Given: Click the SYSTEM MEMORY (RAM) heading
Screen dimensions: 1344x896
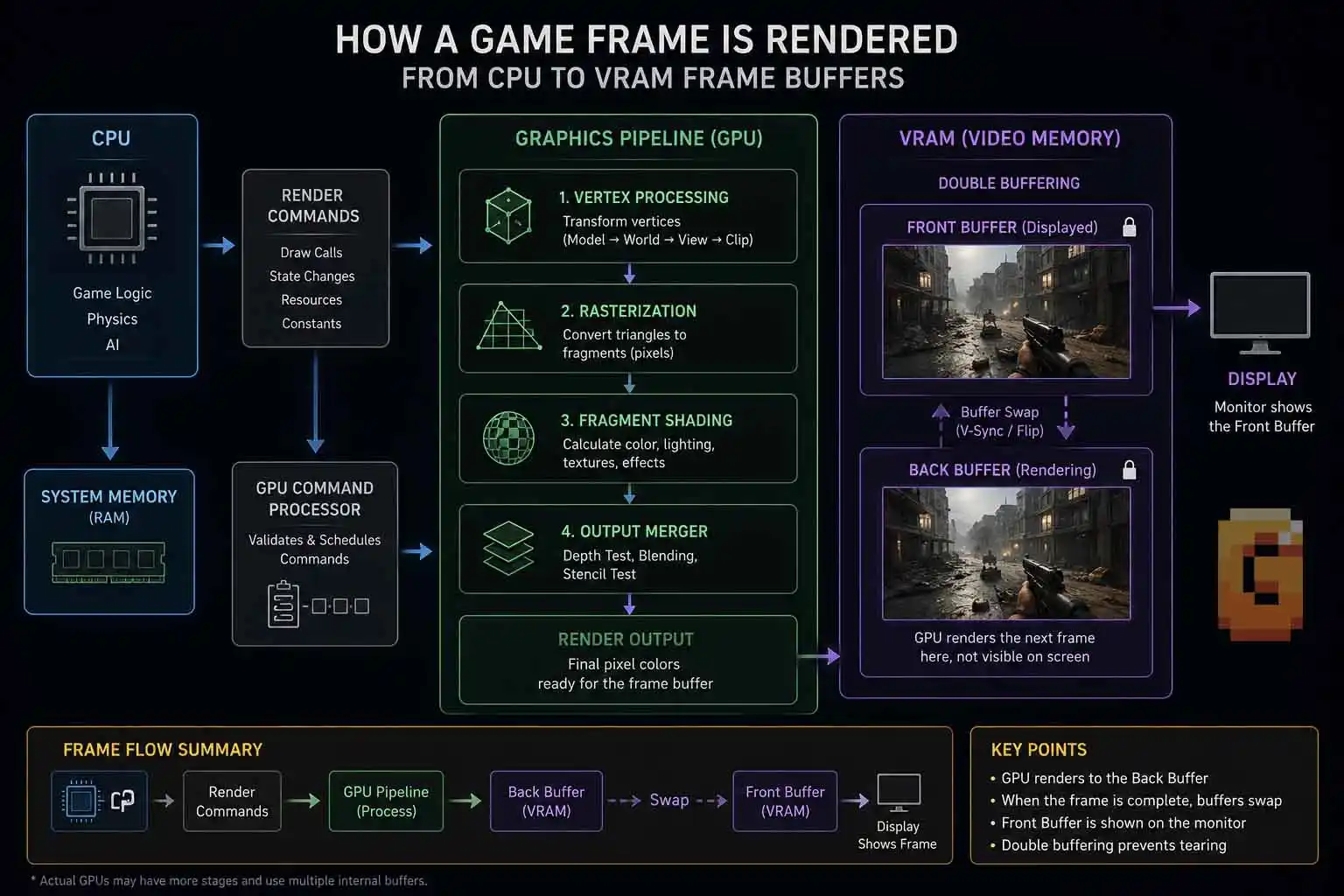Looking at the screenshot, I should click(x=109, y=506).
